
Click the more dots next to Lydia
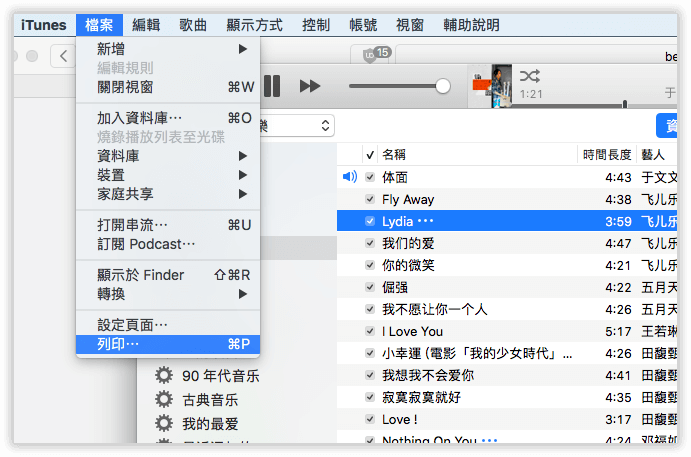pyautogui.click(x=425, y=221)
